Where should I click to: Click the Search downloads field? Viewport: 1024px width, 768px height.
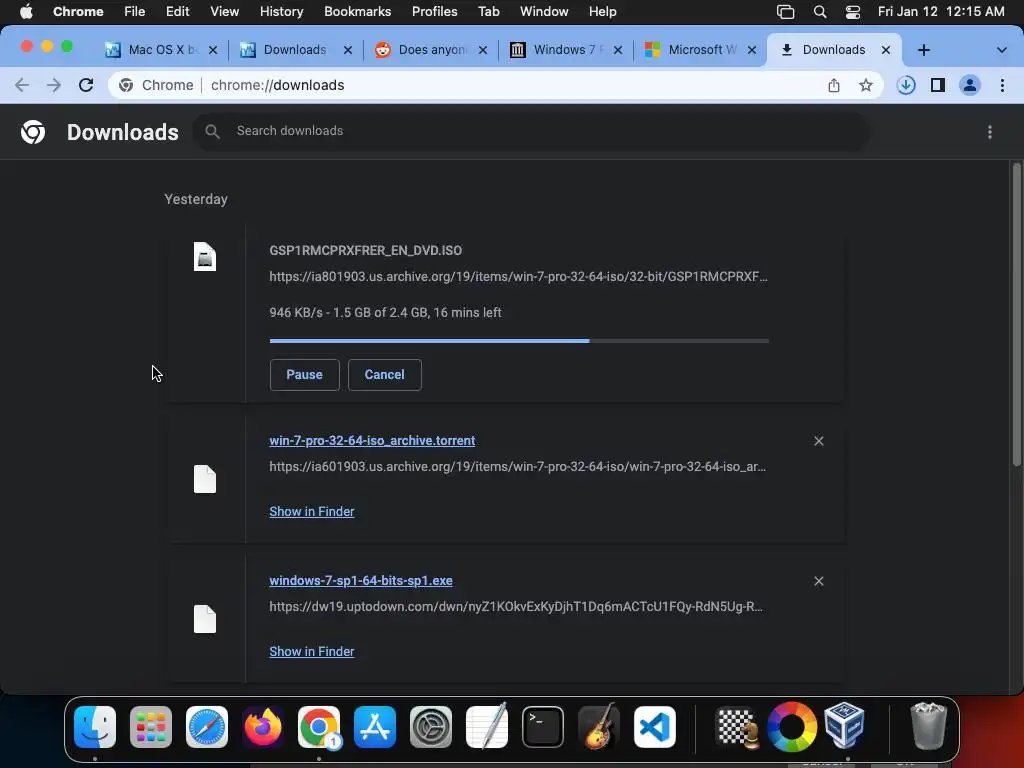[x=531, y=131]
